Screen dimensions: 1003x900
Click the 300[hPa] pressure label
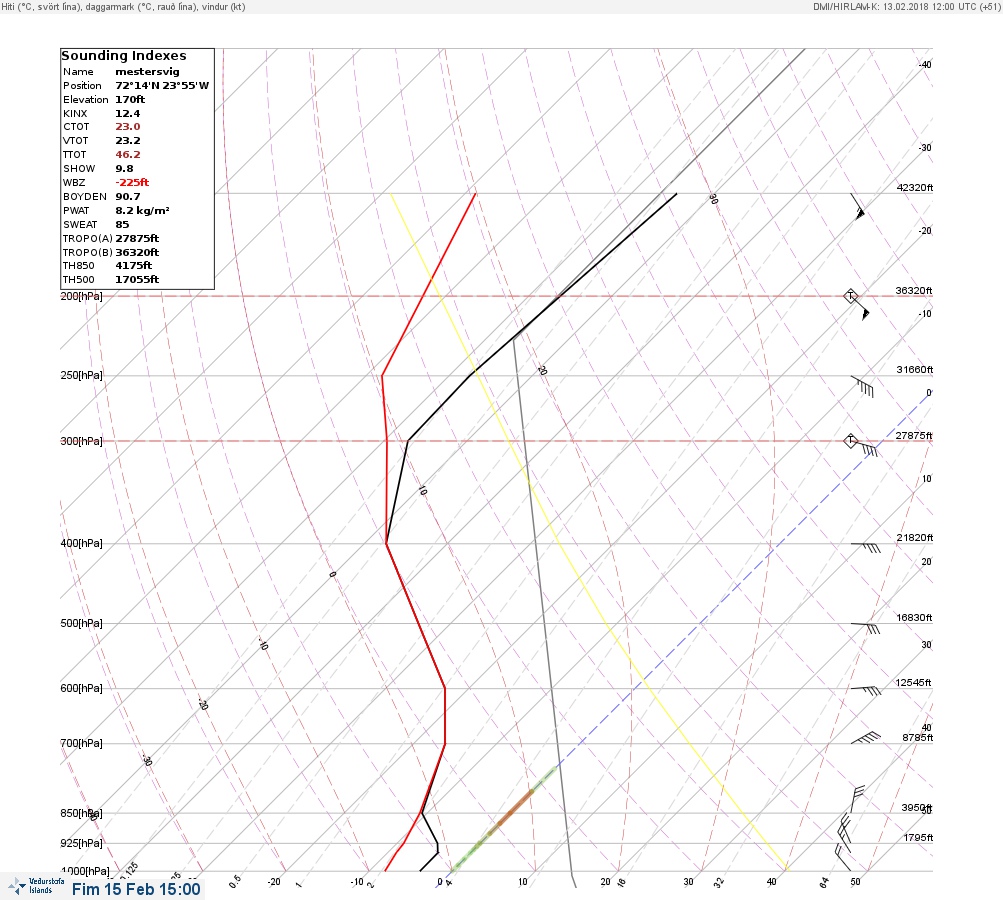[81, 441]
